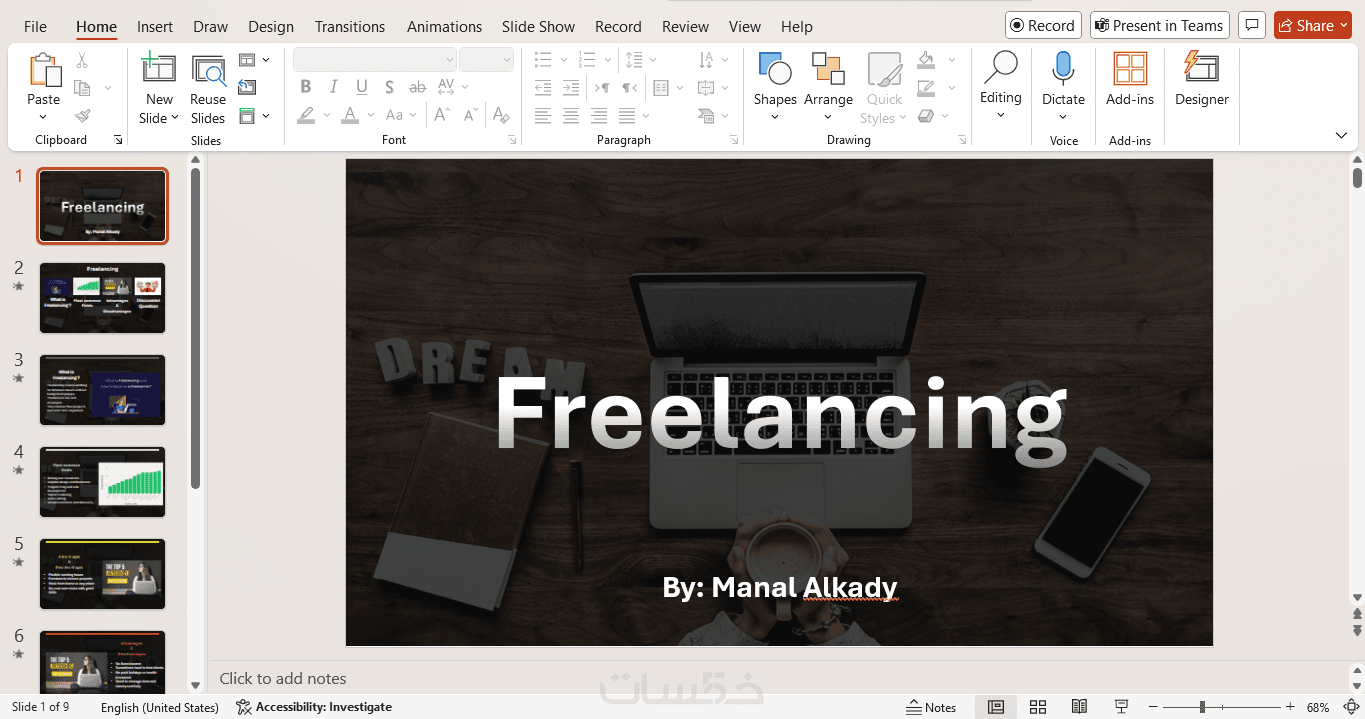Toggle Italic formatting
Image resolution: width=1365 pixels, height=719 pixels.
click(334, 87)
